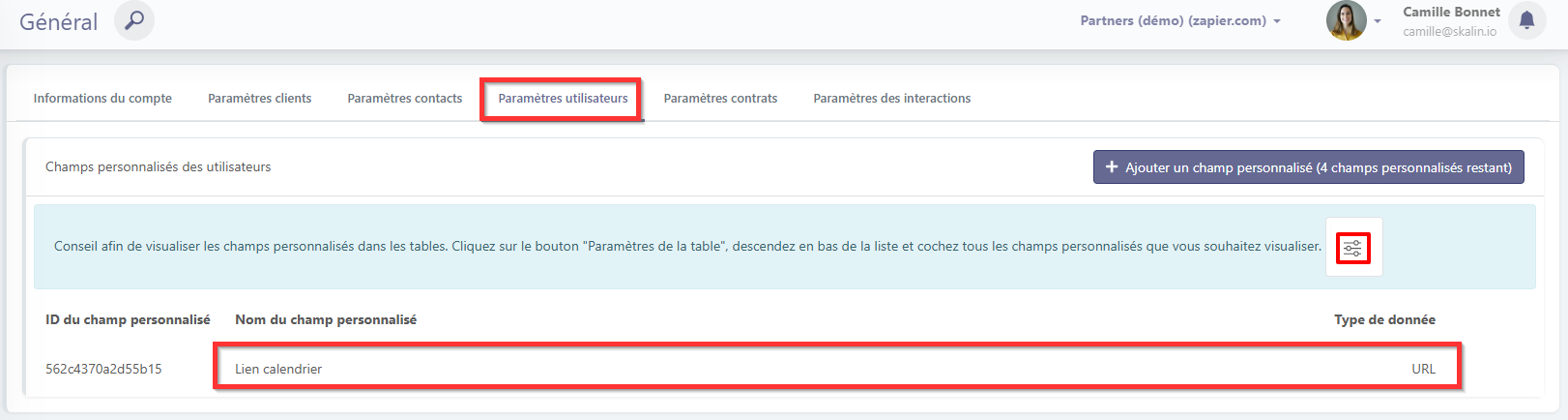Viewport: 1568px width, 420px height.
Task: Click the table settings sliders icon
Action: click(1353, 248)
